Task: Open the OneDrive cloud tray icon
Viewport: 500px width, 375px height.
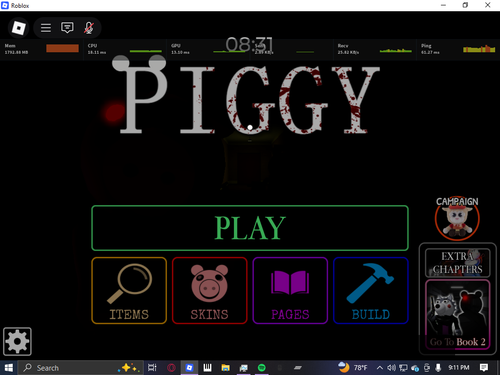Action: tap(415, 368)
